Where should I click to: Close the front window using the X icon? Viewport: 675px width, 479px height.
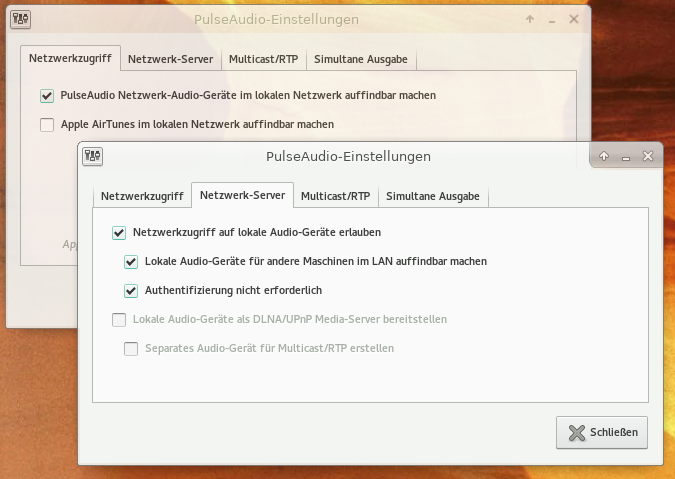pos(648,157)
